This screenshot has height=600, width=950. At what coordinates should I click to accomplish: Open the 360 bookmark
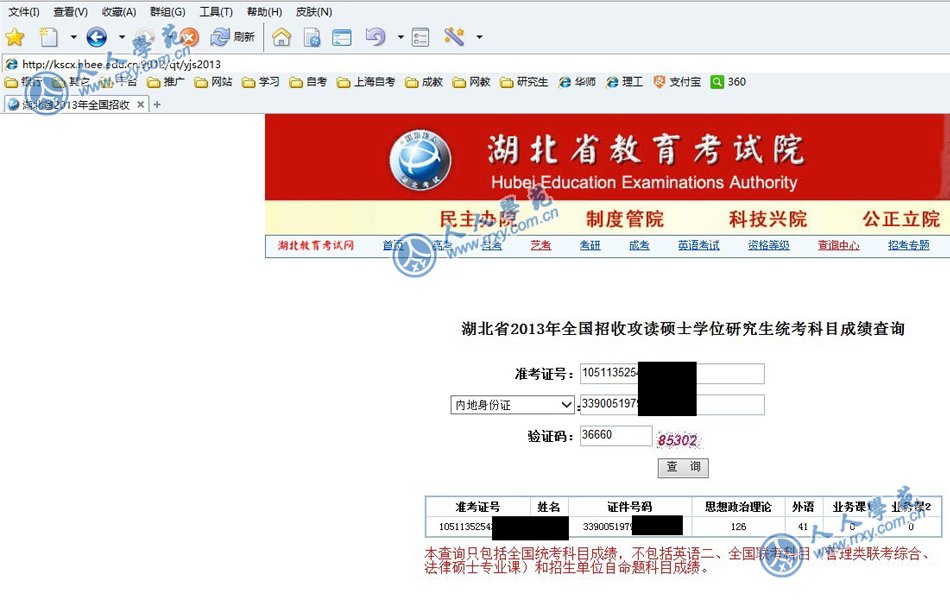coord(728,82)
